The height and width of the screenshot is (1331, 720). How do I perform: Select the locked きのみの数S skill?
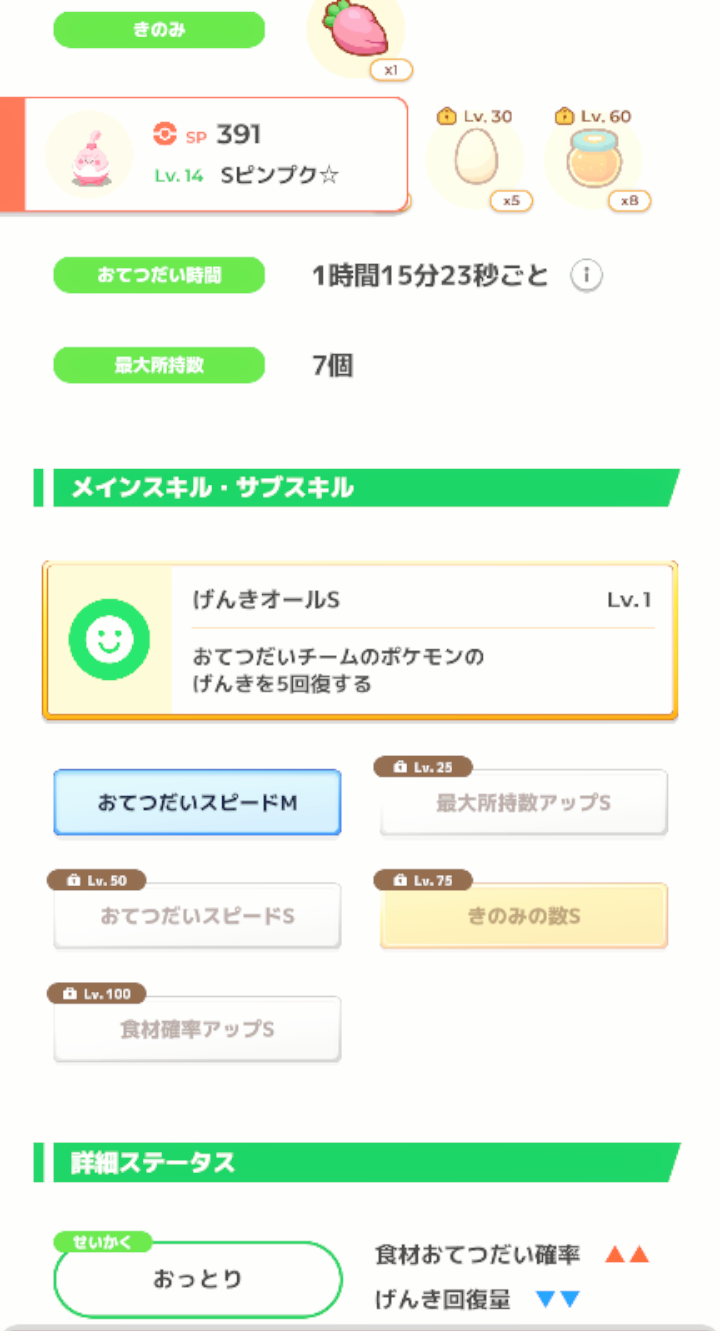[523, 915]
